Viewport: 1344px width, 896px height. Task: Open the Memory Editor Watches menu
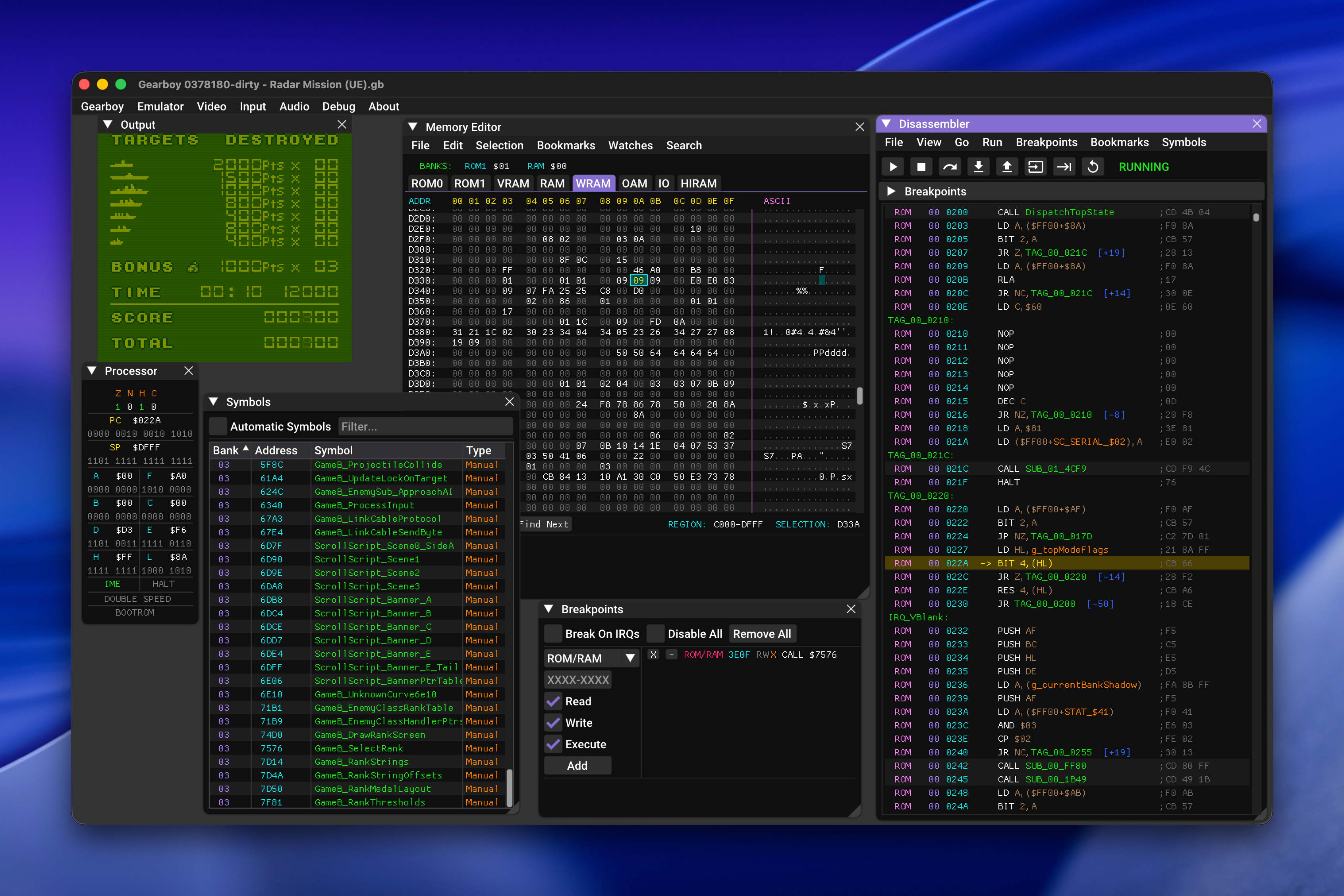630,145
